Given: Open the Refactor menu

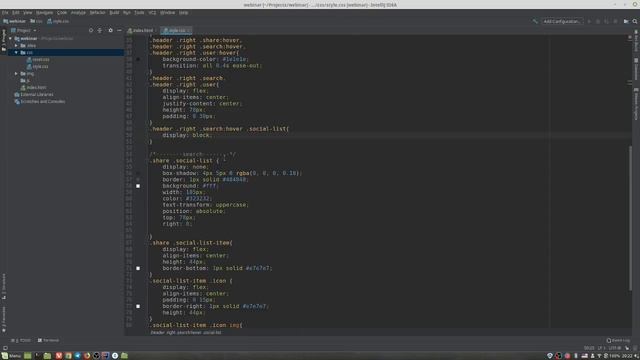Looking at the screenshot, I should pyautogui.click(x=97, y=13).
